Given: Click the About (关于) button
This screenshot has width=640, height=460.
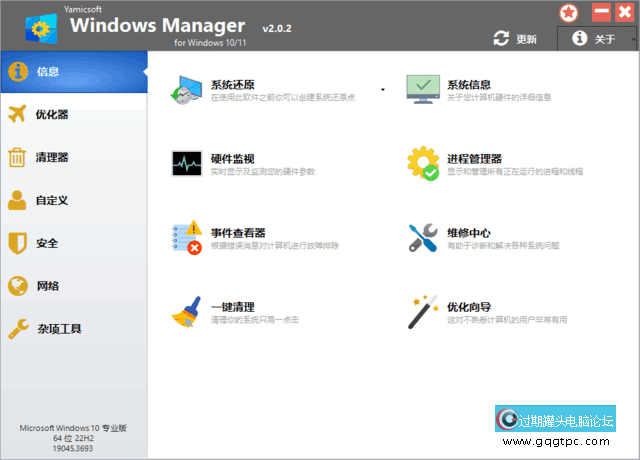Looking at the screenshot, I should (x=594, y=39).
